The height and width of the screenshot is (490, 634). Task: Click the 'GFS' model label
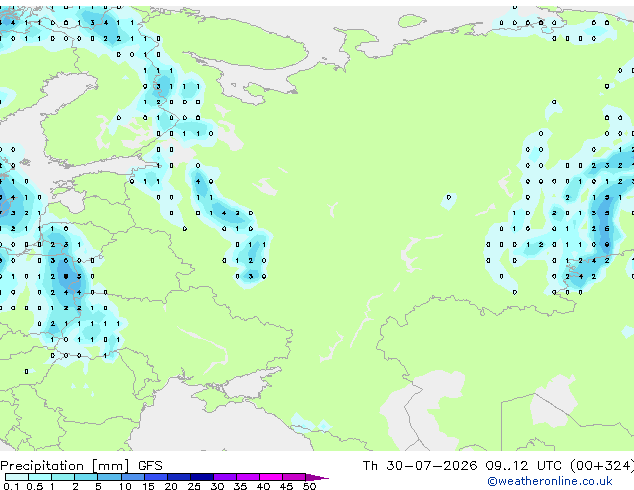150,466
